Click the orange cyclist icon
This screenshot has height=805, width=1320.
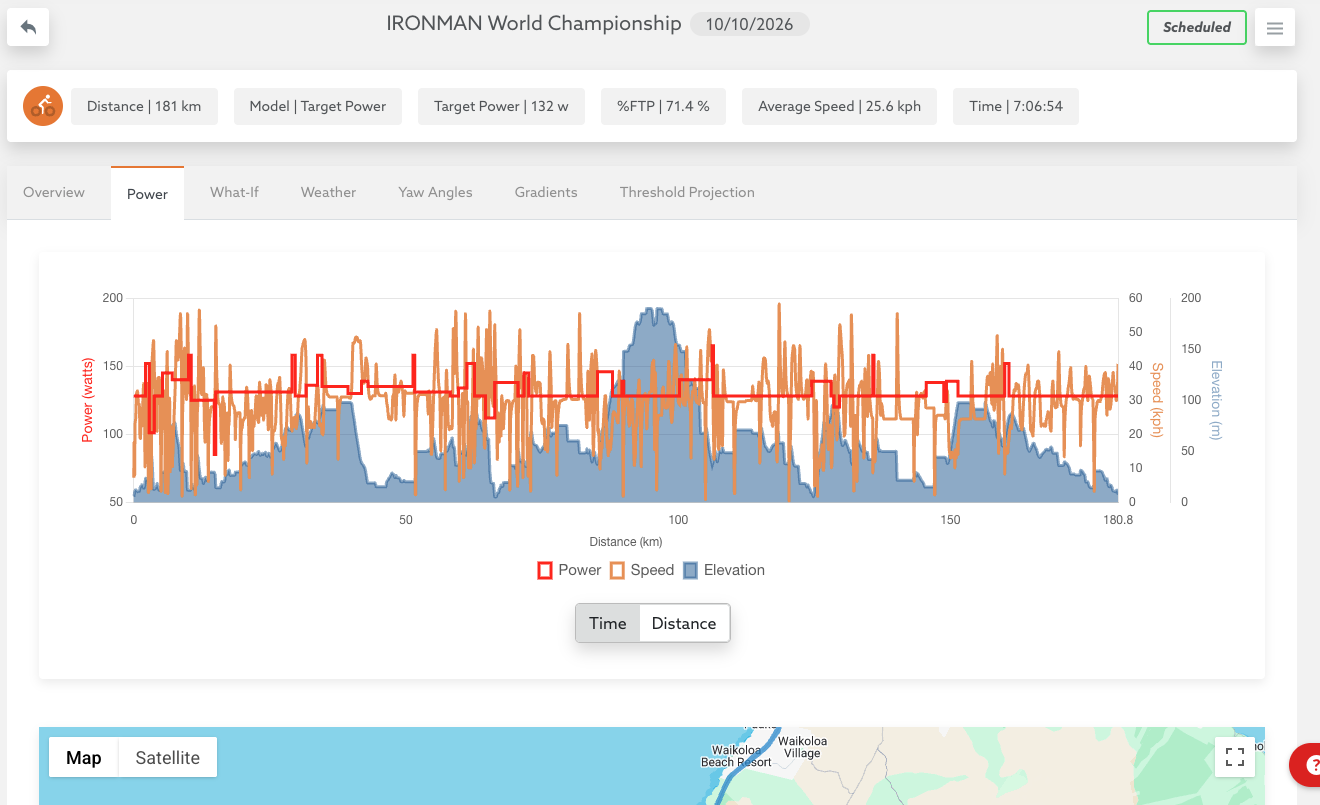click(x=43, y=106)
